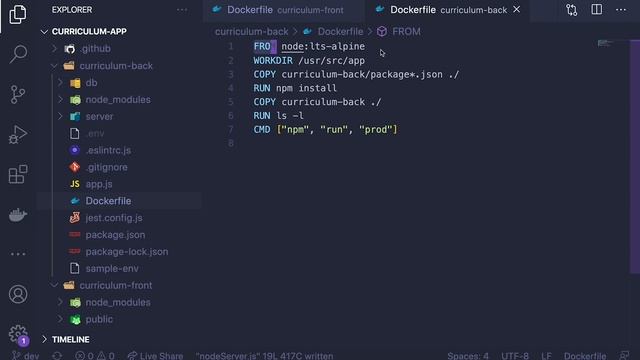Change LF end of line sequence
The width and height of the screenshot is (640, 360).
[546, 356]
